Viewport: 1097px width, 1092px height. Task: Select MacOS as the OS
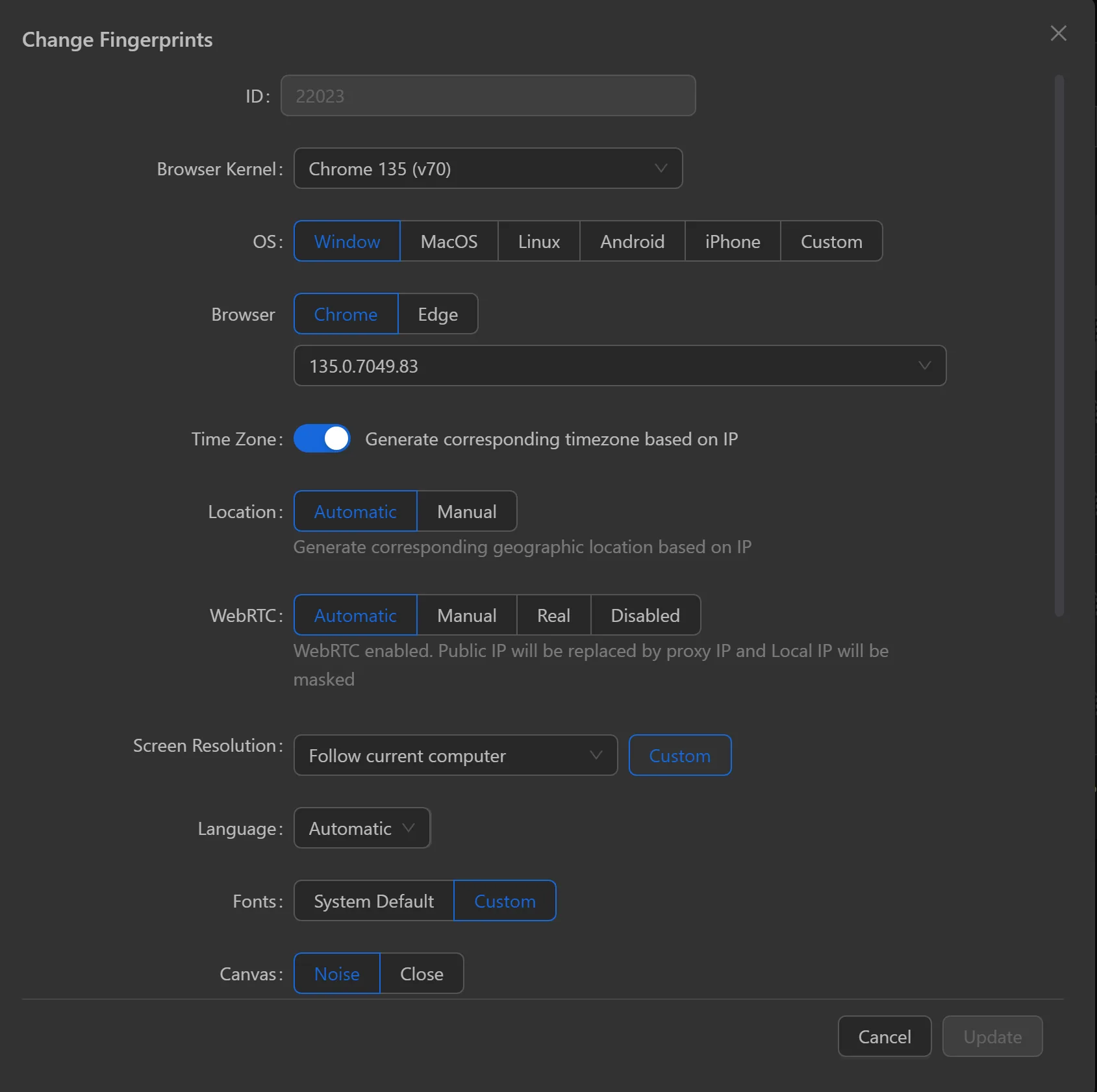[449, 242]
